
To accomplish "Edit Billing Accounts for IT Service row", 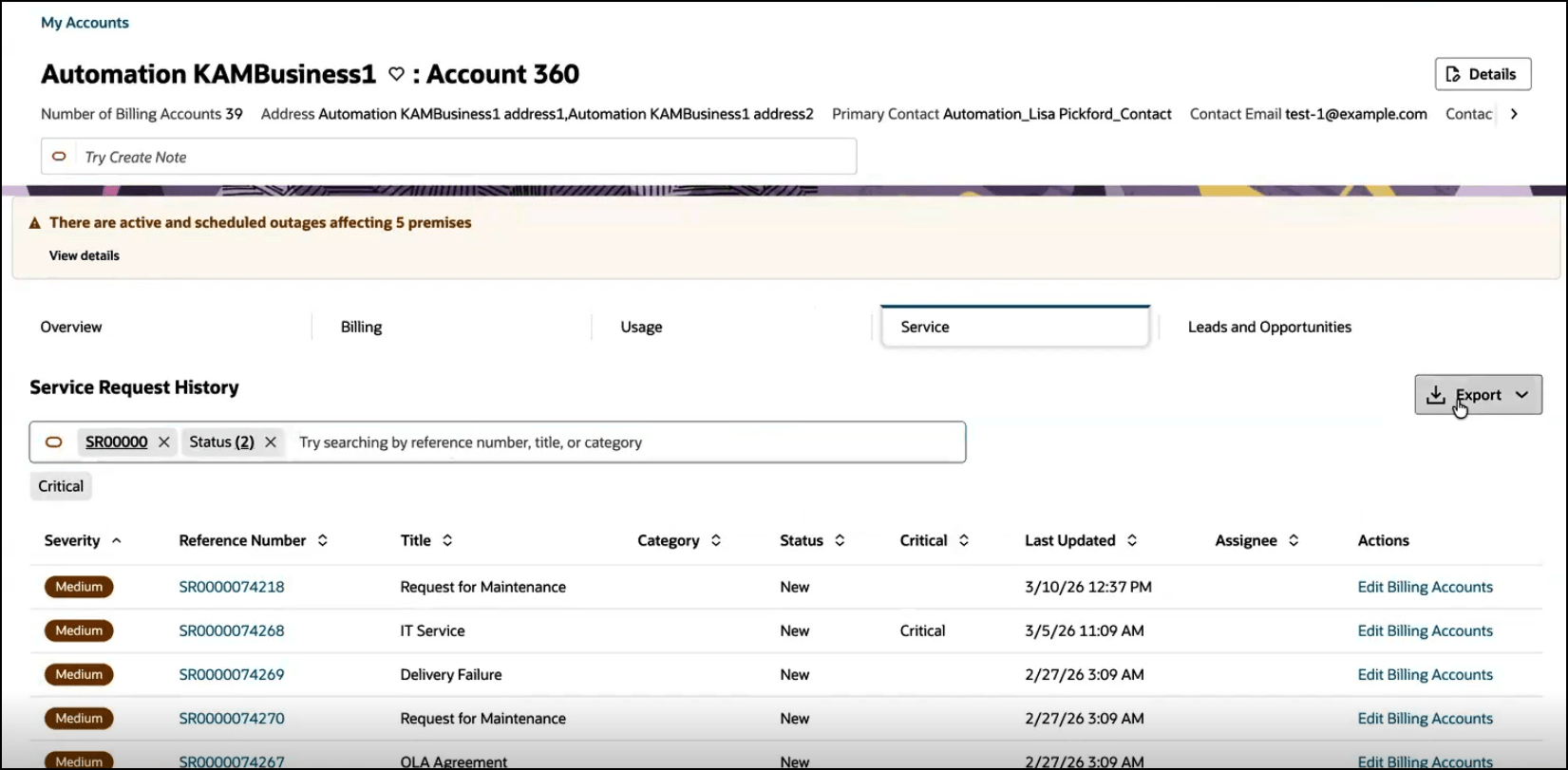I will pyautogui.click(x=1425, y=630).
